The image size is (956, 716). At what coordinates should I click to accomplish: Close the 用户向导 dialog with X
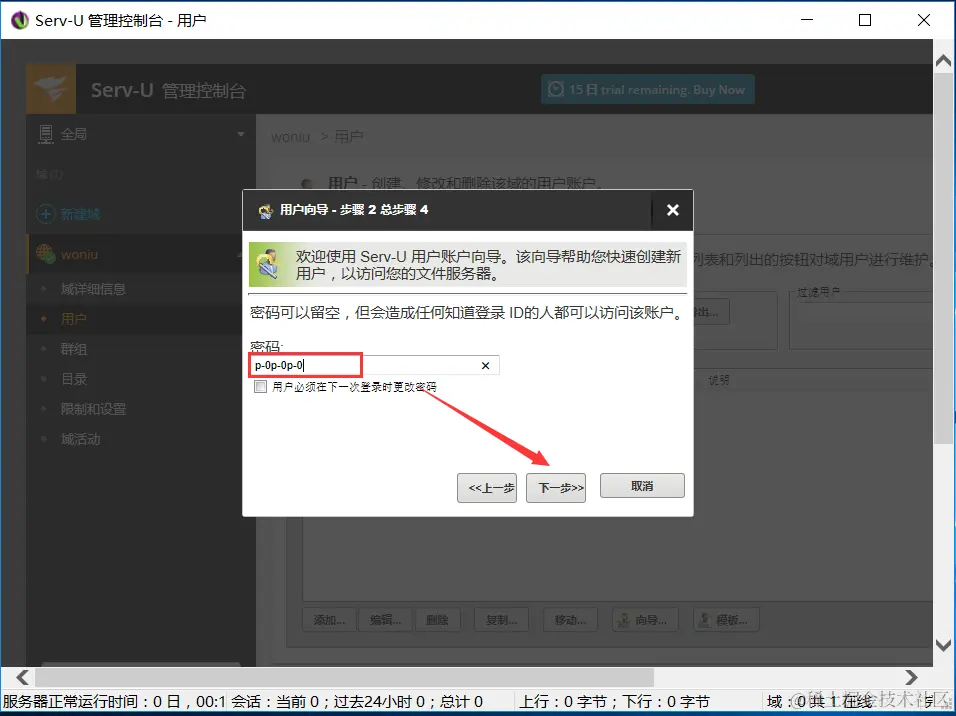click(672, 210)
